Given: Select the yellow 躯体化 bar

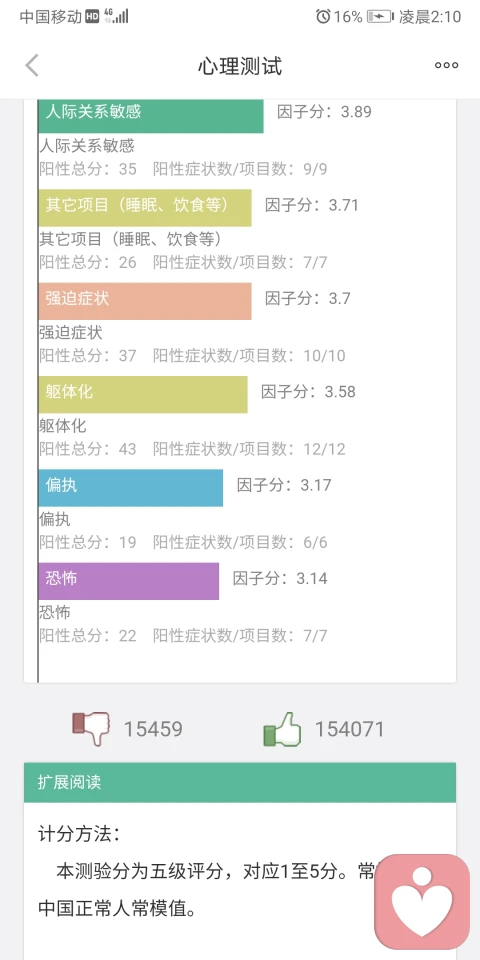Looking at the screenshot, I should pos(143,394).
